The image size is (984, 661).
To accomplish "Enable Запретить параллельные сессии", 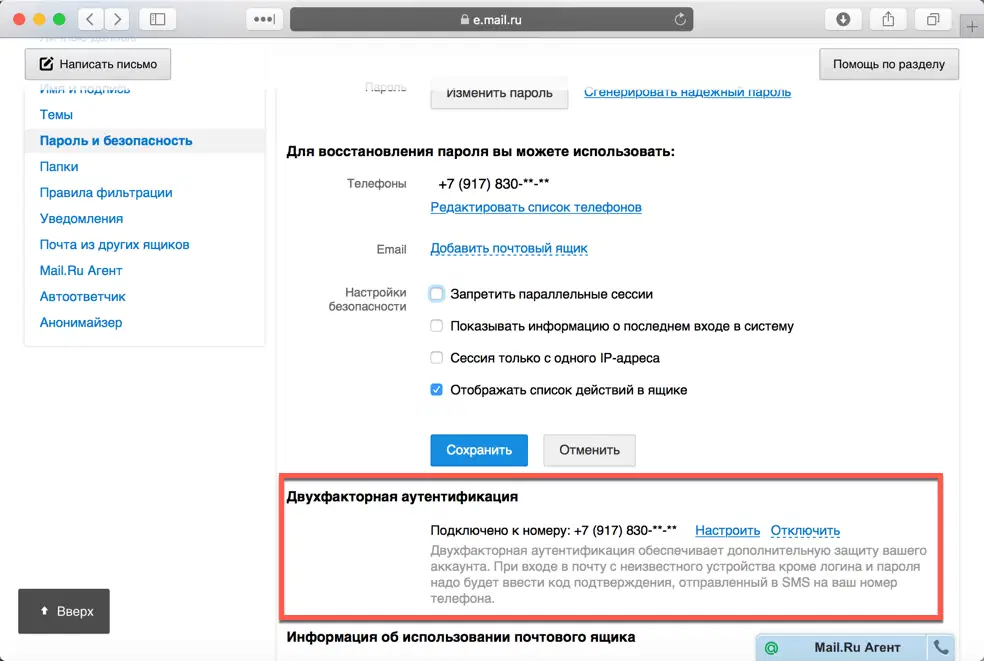I will 436,293.
